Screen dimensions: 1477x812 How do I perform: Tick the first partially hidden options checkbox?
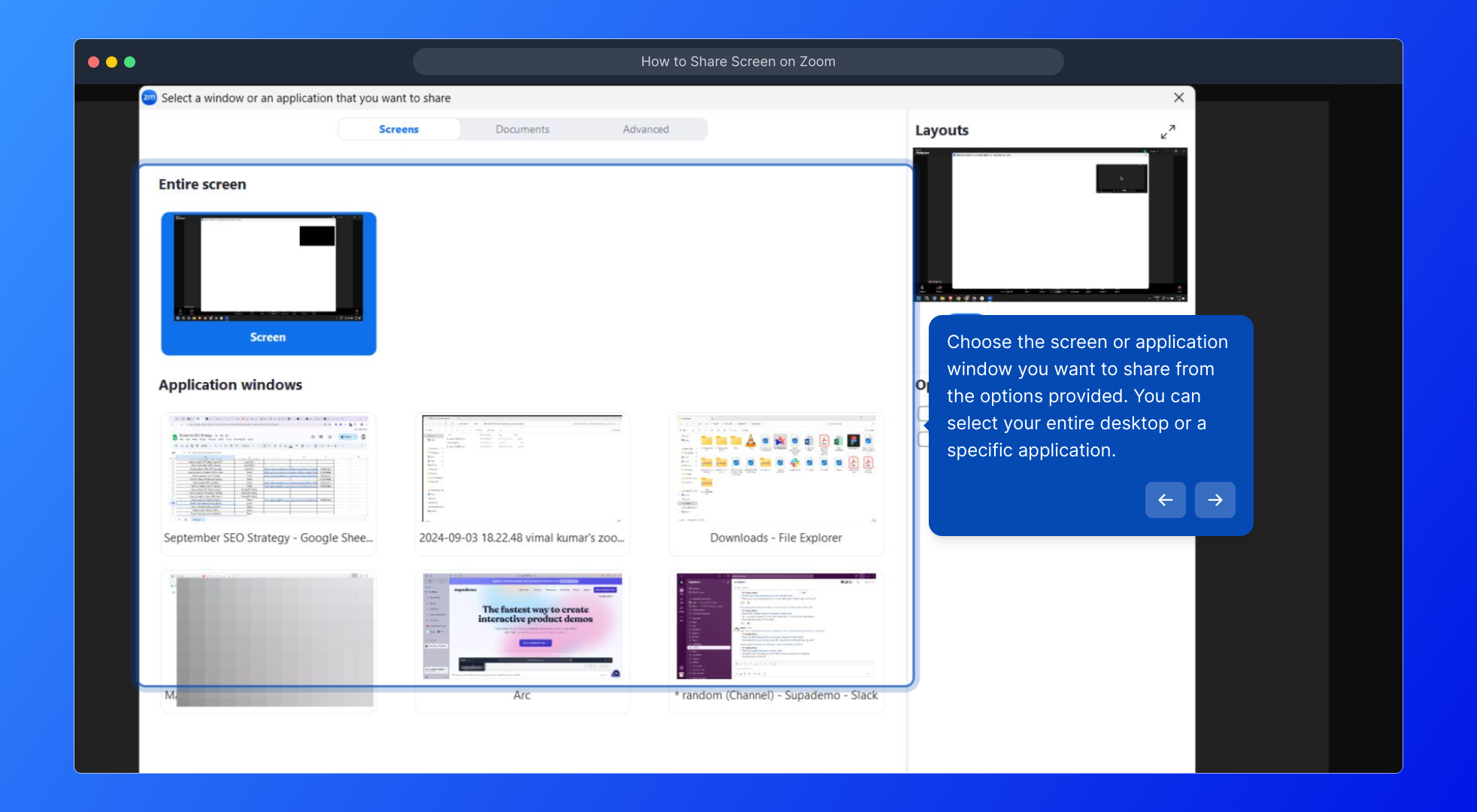click(x=923, y=414)
